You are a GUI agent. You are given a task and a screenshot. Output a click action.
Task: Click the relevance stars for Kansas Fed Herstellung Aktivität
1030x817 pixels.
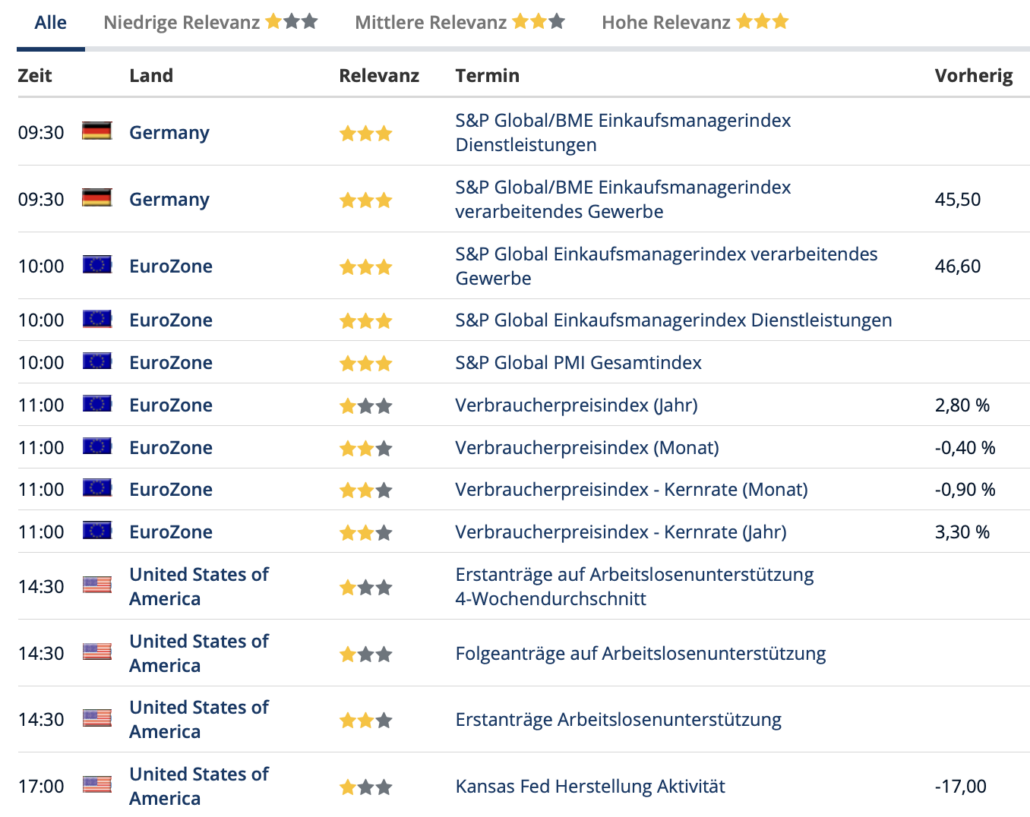coord(366,787)
